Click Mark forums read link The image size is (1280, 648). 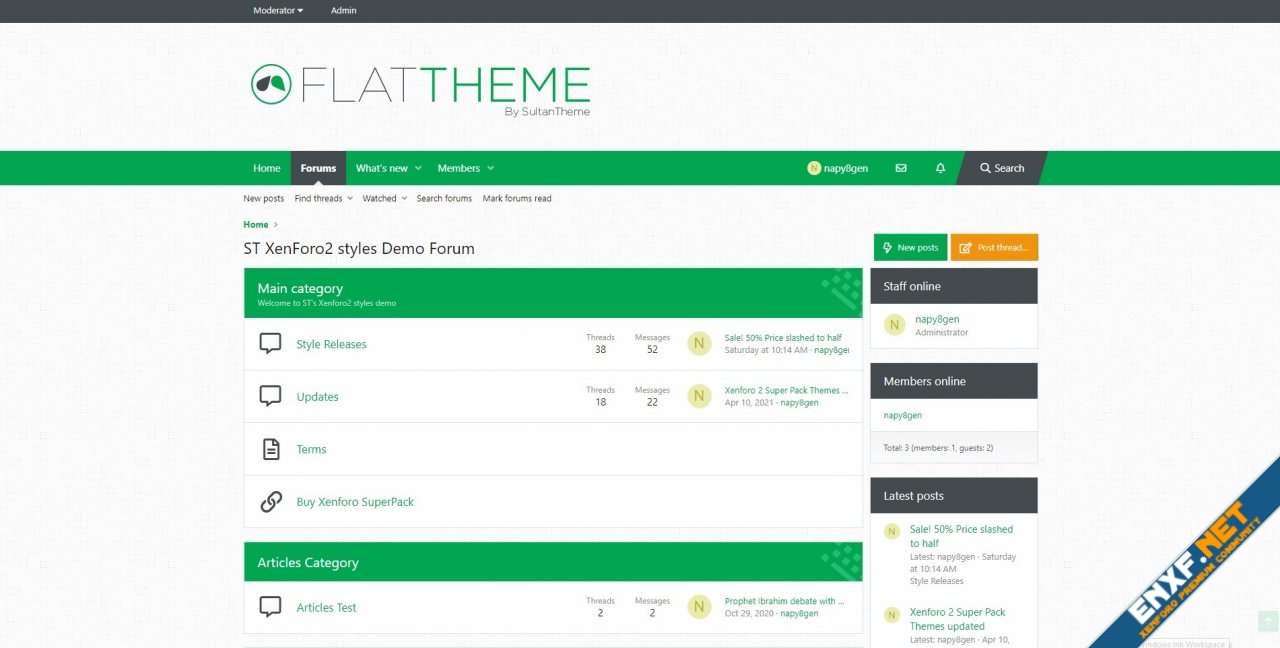pos(516,198)
